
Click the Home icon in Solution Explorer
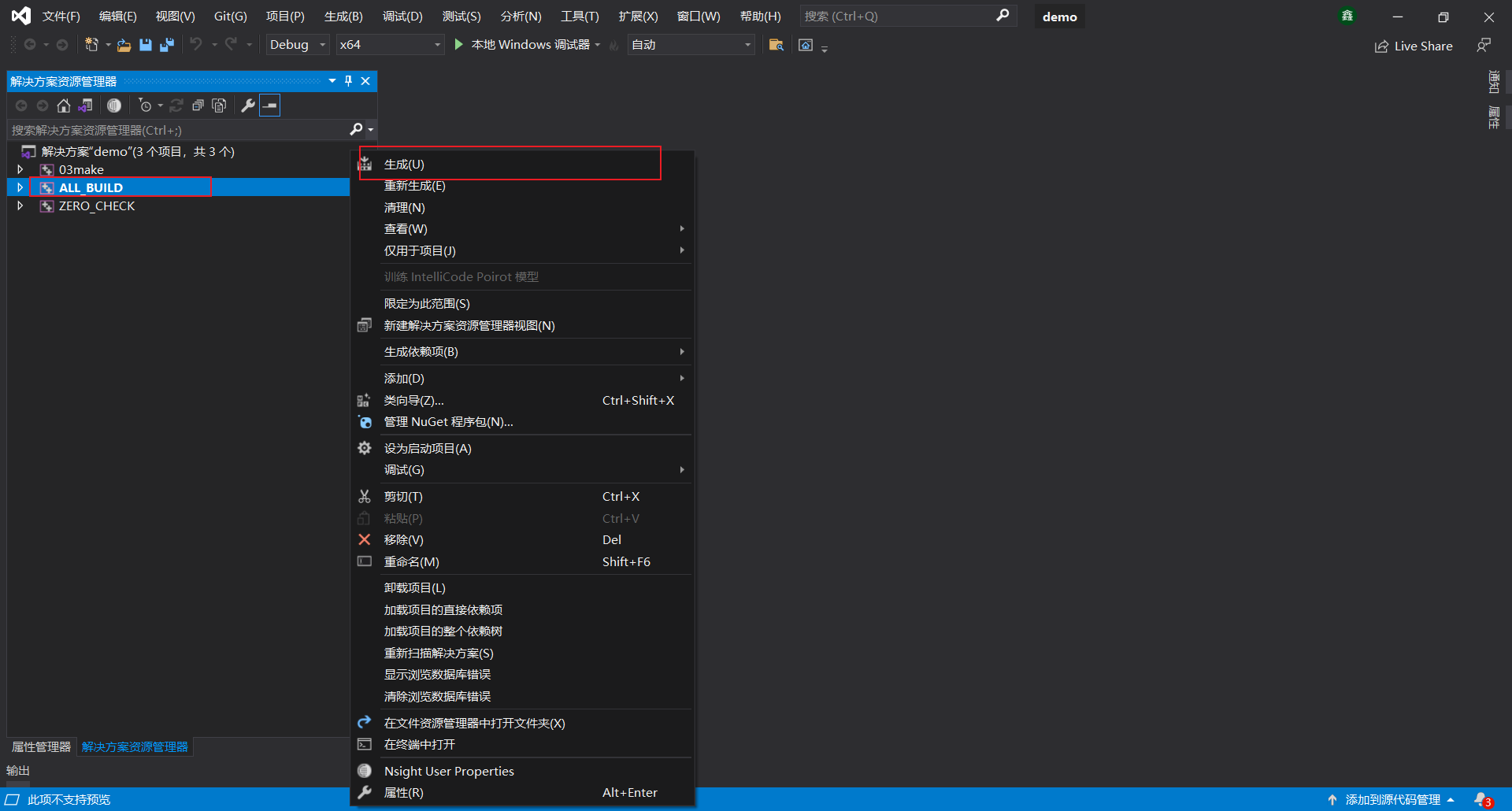coord(64,106)
